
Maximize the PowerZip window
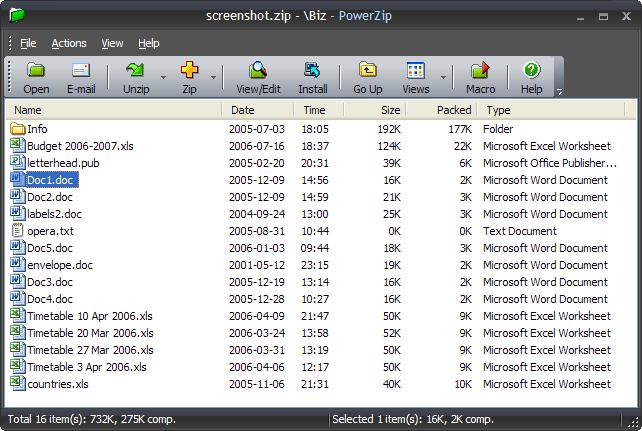(603, 16)
